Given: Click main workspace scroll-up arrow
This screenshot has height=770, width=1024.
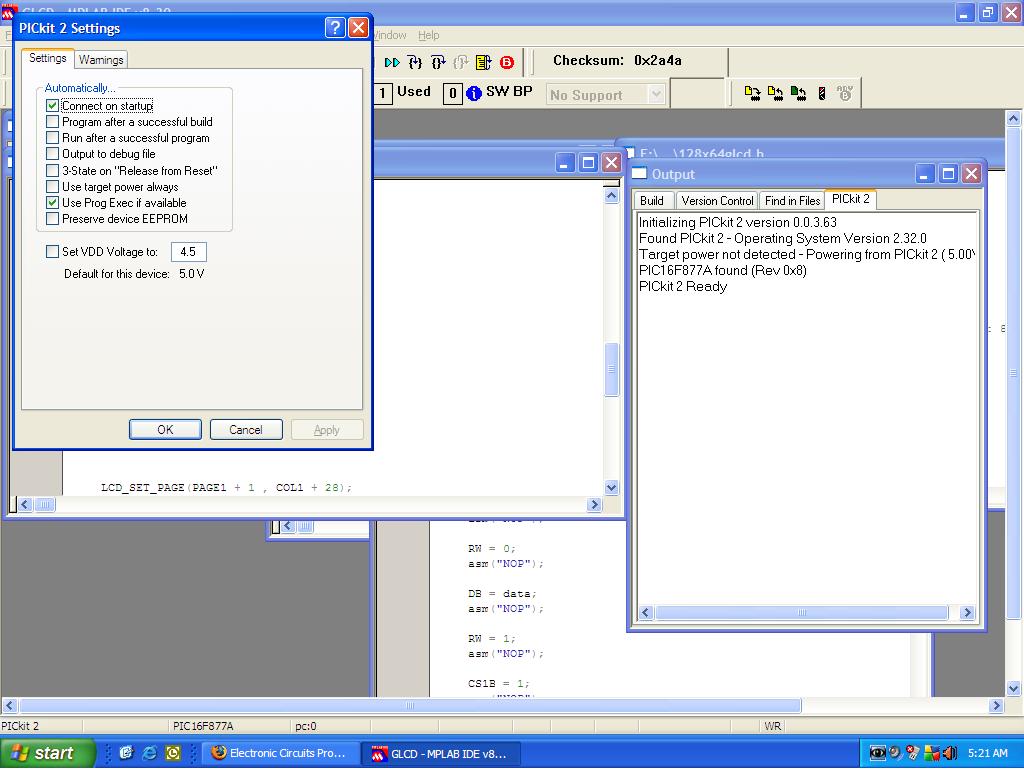Looking at the screenshot, I should pyautogui.click(x=1014, y=118).
